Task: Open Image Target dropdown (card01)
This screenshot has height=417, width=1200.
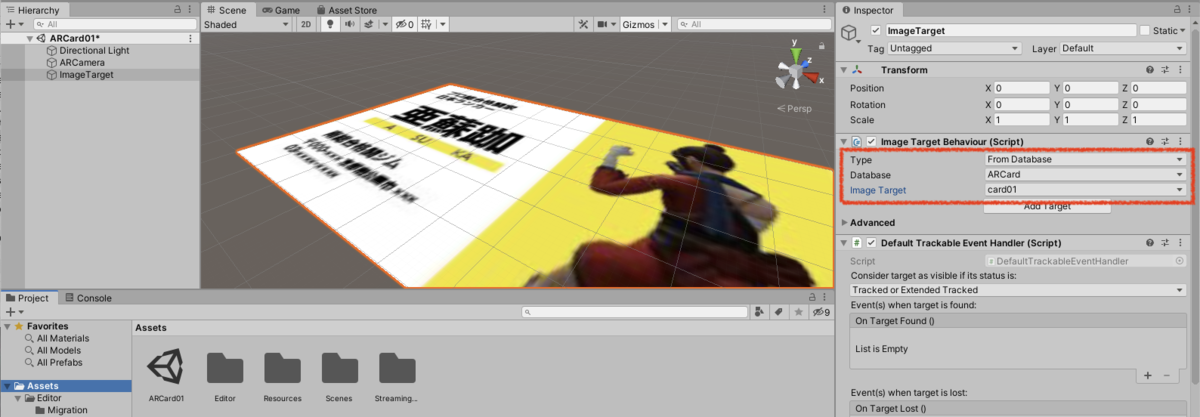Action: tap(1085, 190)
